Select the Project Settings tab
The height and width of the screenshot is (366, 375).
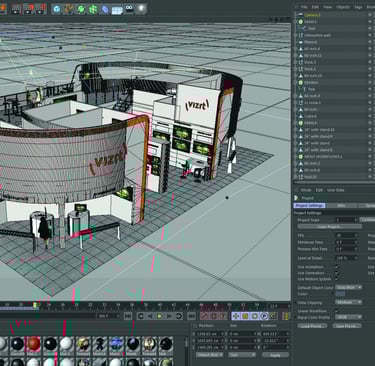[x=309, y=206]
